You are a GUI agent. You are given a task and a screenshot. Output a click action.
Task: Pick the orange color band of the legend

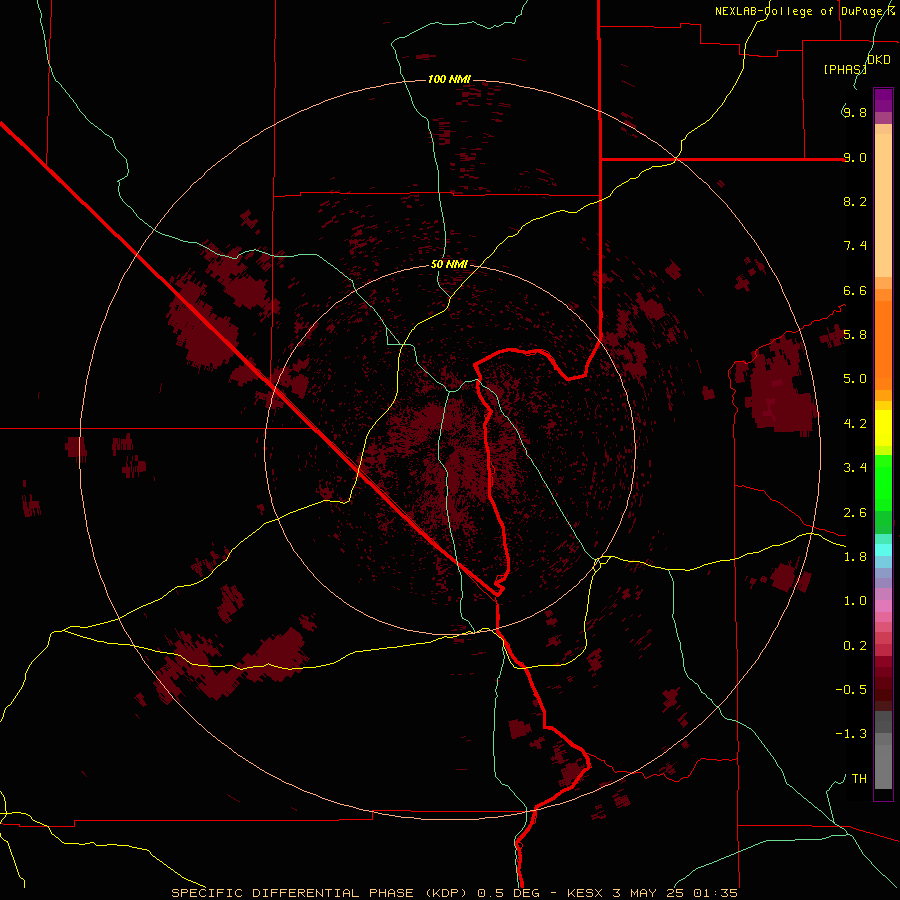(x=883, y=345)
